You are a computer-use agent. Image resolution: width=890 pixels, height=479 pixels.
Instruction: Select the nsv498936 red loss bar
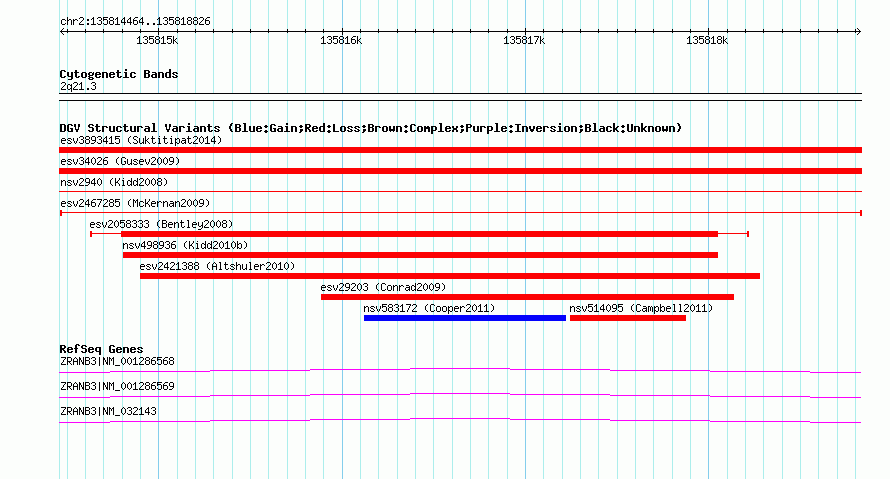pos(421,255)
